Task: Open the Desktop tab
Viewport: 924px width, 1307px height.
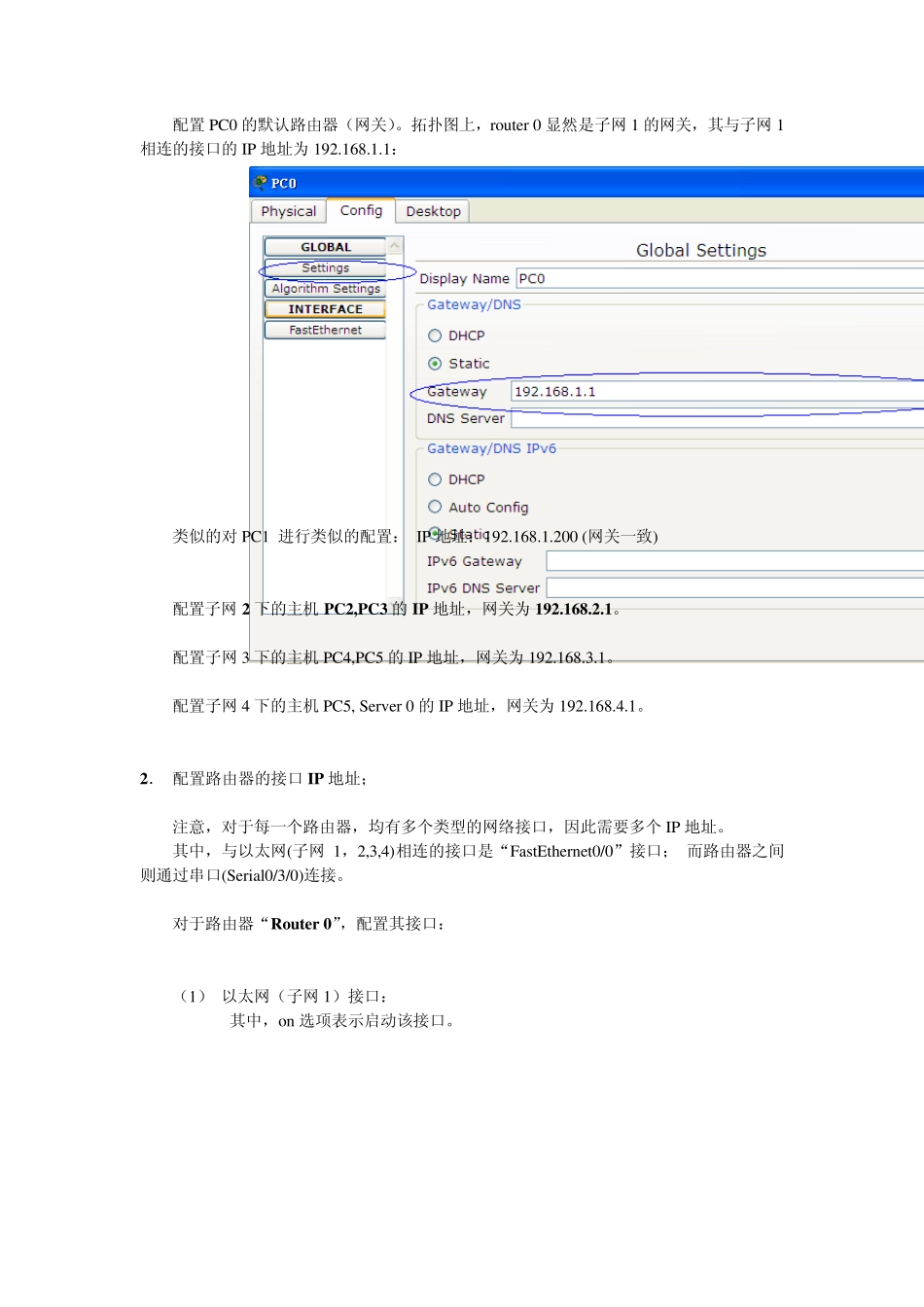Action: [433, 211]
